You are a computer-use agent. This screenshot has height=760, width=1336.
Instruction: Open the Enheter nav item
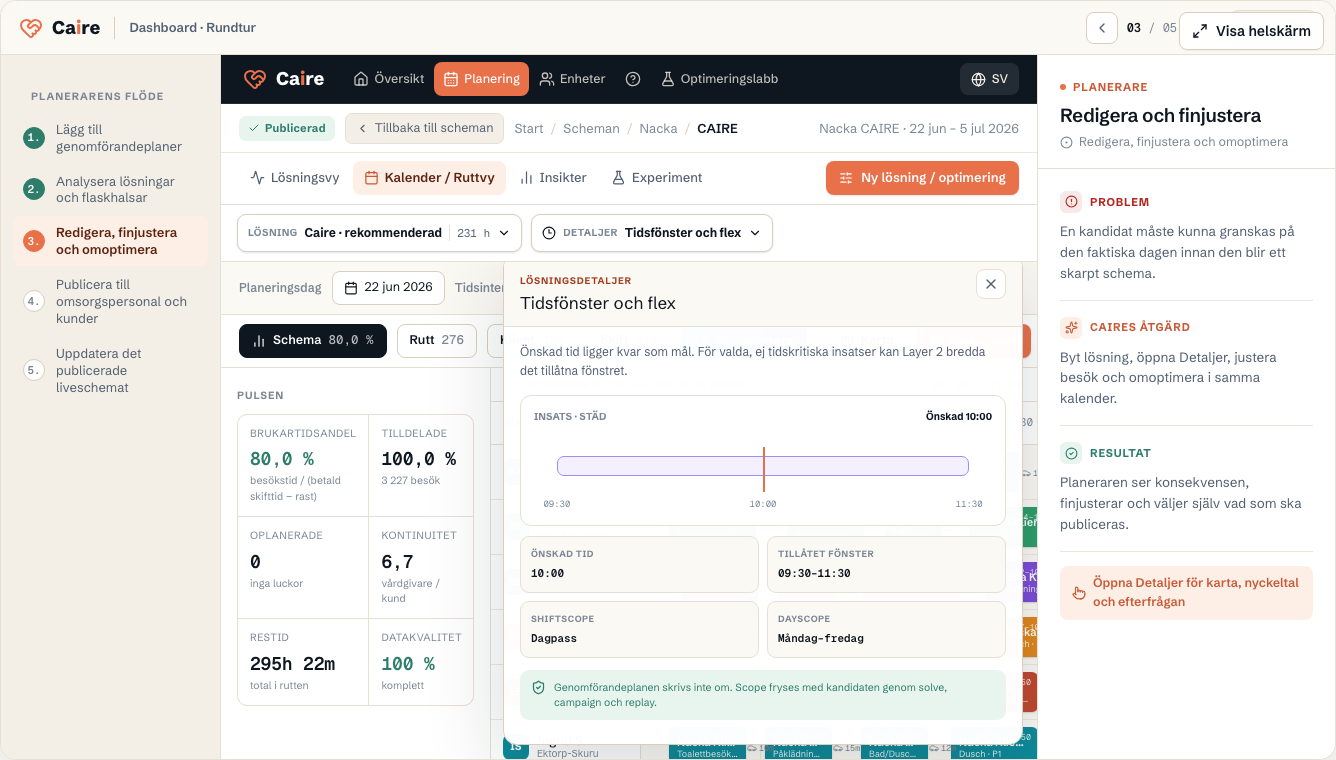(572, 79)
